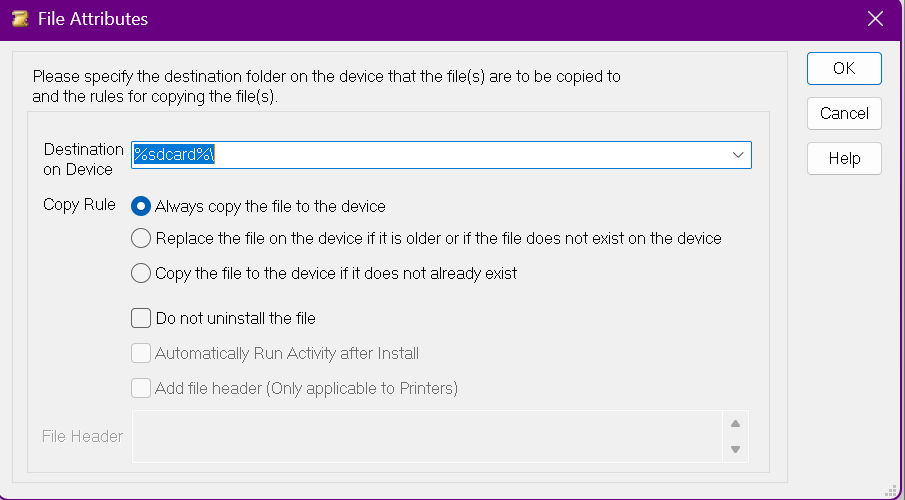The width and height of the screenshot is (905, 500).
Task: Toggle Automatically Run Activity after Install checkbox
Action: (x=142, y=353)
